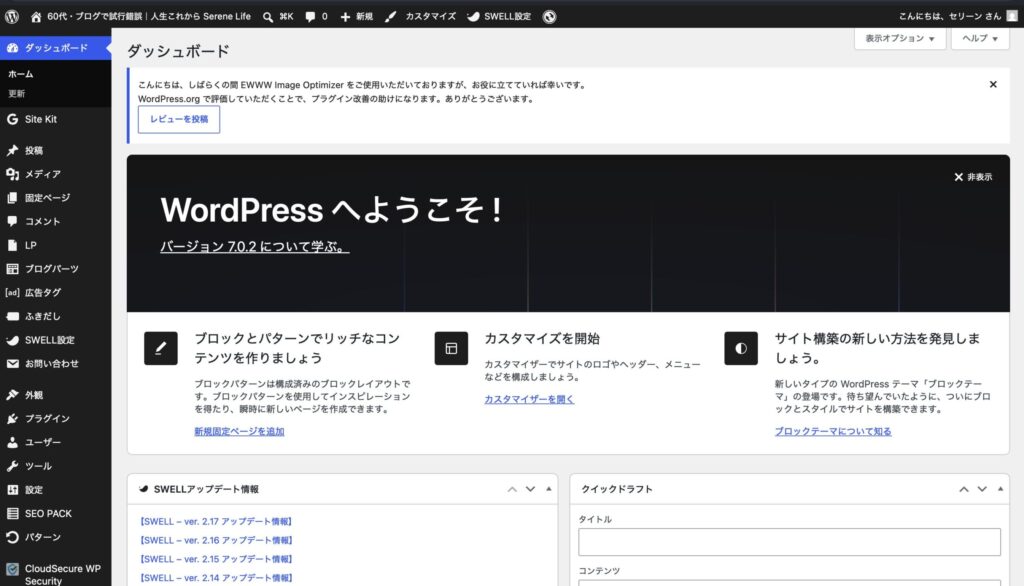
Task: Click the circular icon after SWELL設定
Action: (x=549, y=17)
